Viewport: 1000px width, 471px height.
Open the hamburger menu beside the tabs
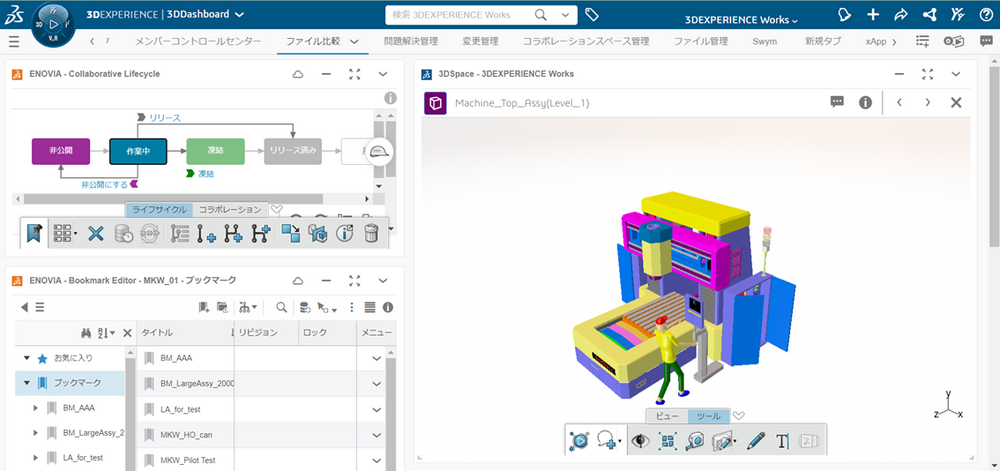pos(14,41)
